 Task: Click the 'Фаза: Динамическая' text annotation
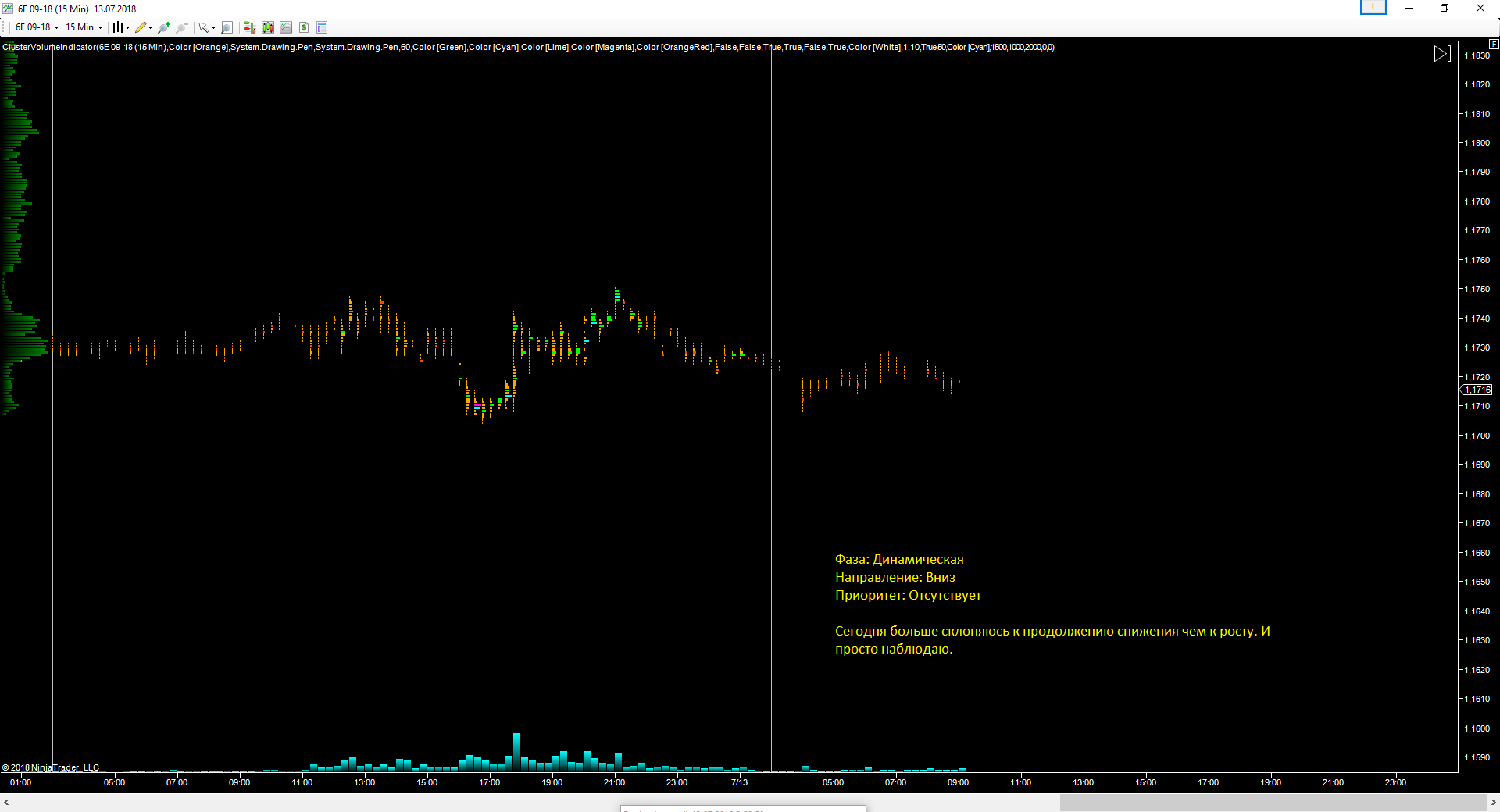click(899, 559)
